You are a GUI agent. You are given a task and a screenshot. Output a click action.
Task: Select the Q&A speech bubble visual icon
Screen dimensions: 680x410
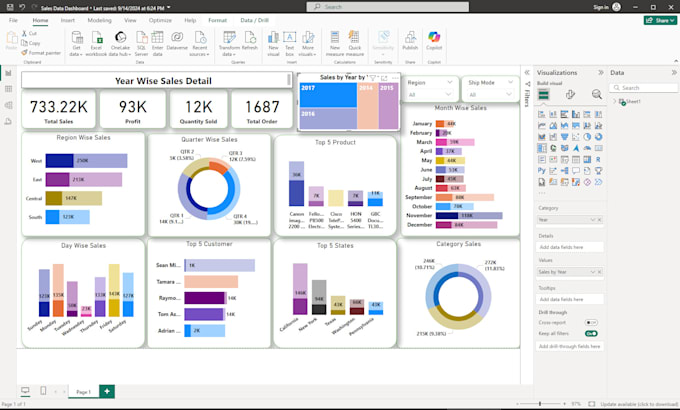click(575, 171)
